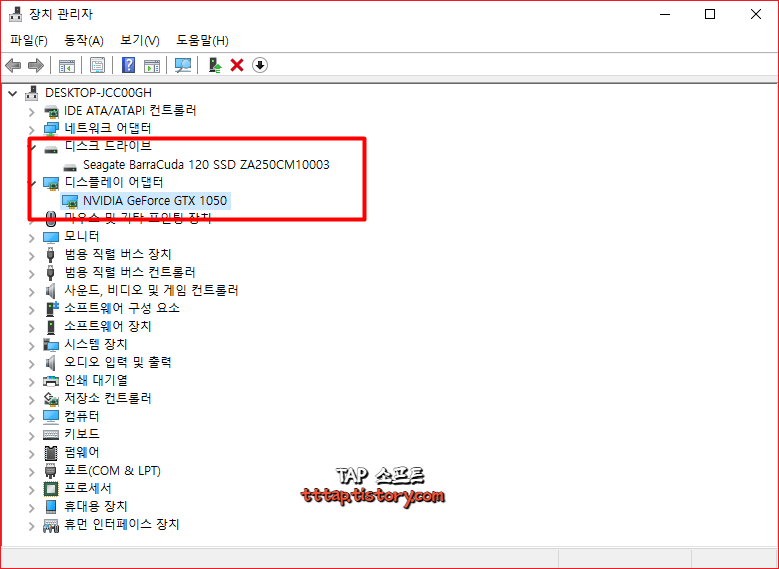Select the 오디오 입력 및 출력 label
Image resolution: width=779 pixels, height=569 pixels.
point(118,362)
